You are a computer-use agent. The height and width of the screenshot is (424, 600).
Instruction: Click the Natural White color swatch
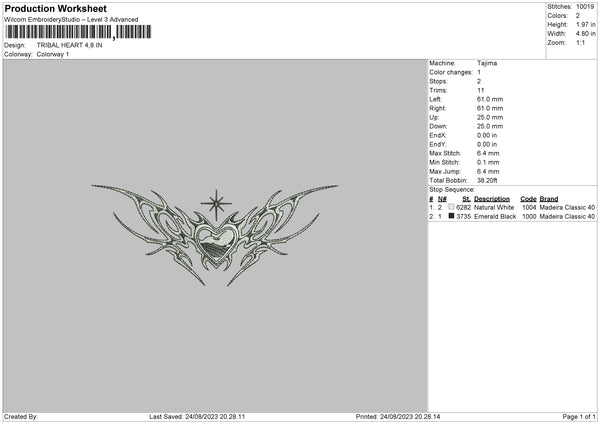point(451,207)
